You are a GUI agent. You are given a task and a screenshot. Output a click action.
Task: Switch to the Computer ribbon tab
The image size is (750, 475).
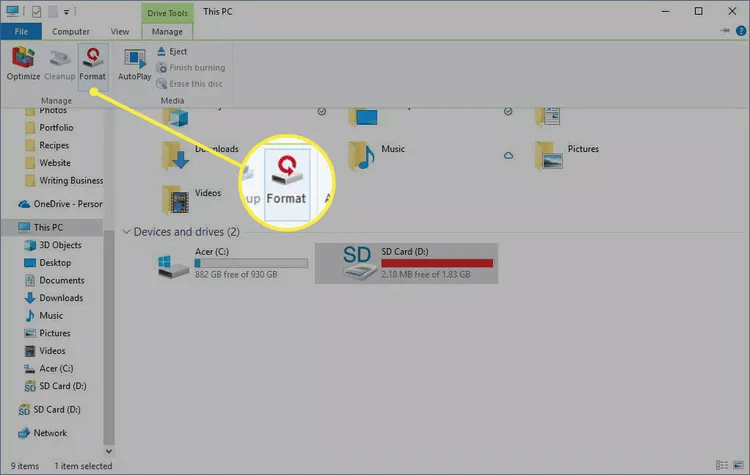point(71,31)
